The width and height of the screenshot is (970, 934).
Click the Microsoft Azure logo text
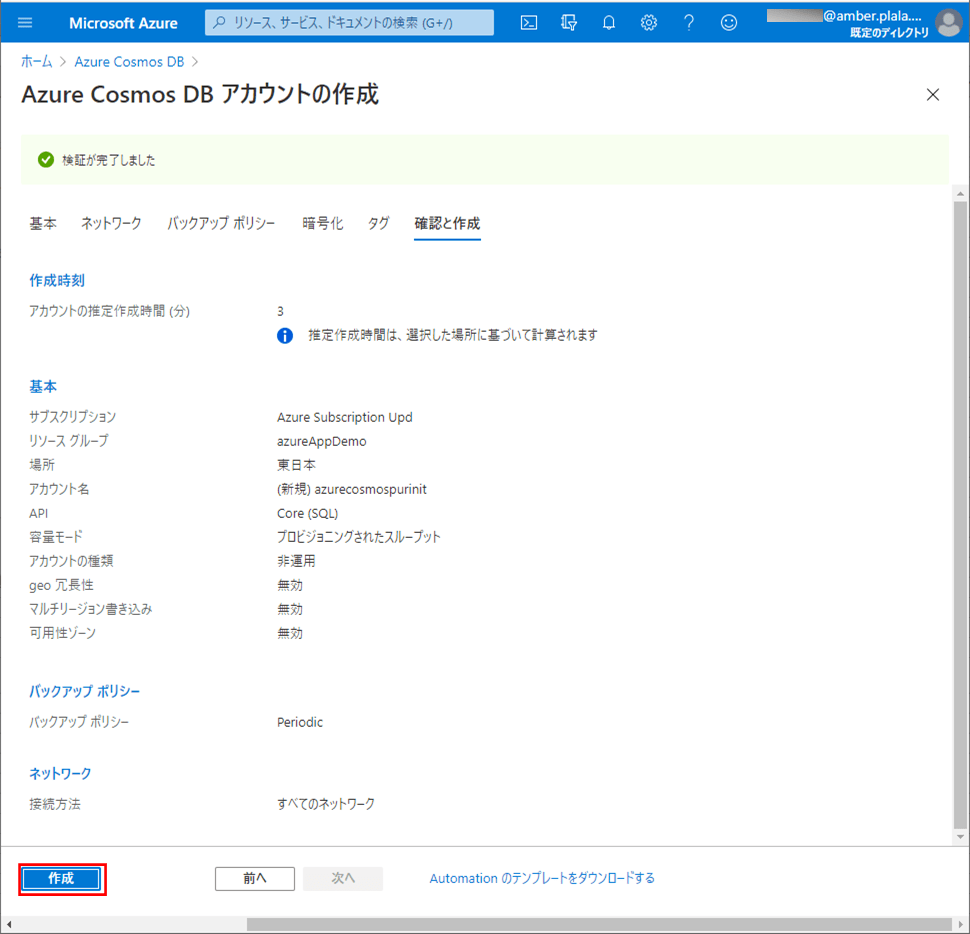[123, 23]
